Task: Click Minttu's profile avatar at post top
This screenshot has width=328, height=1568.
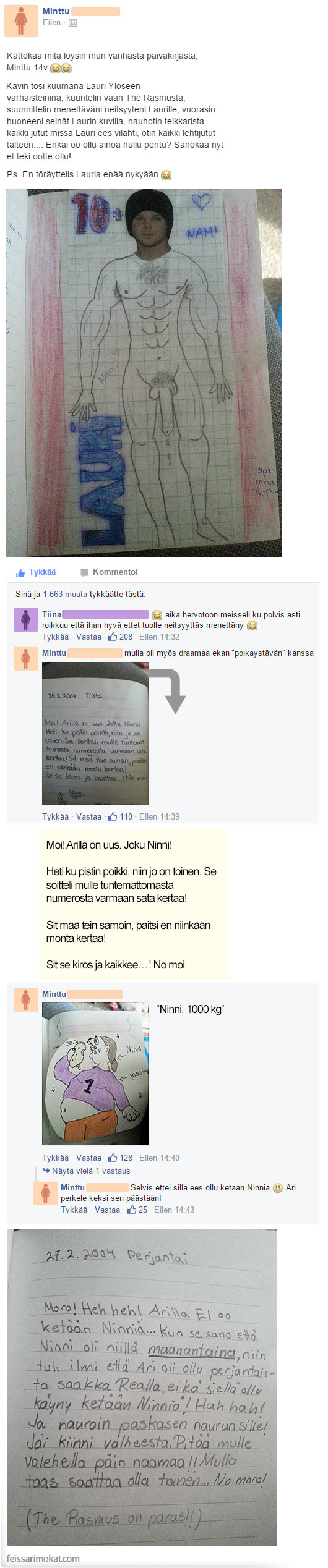Action: 21,20
